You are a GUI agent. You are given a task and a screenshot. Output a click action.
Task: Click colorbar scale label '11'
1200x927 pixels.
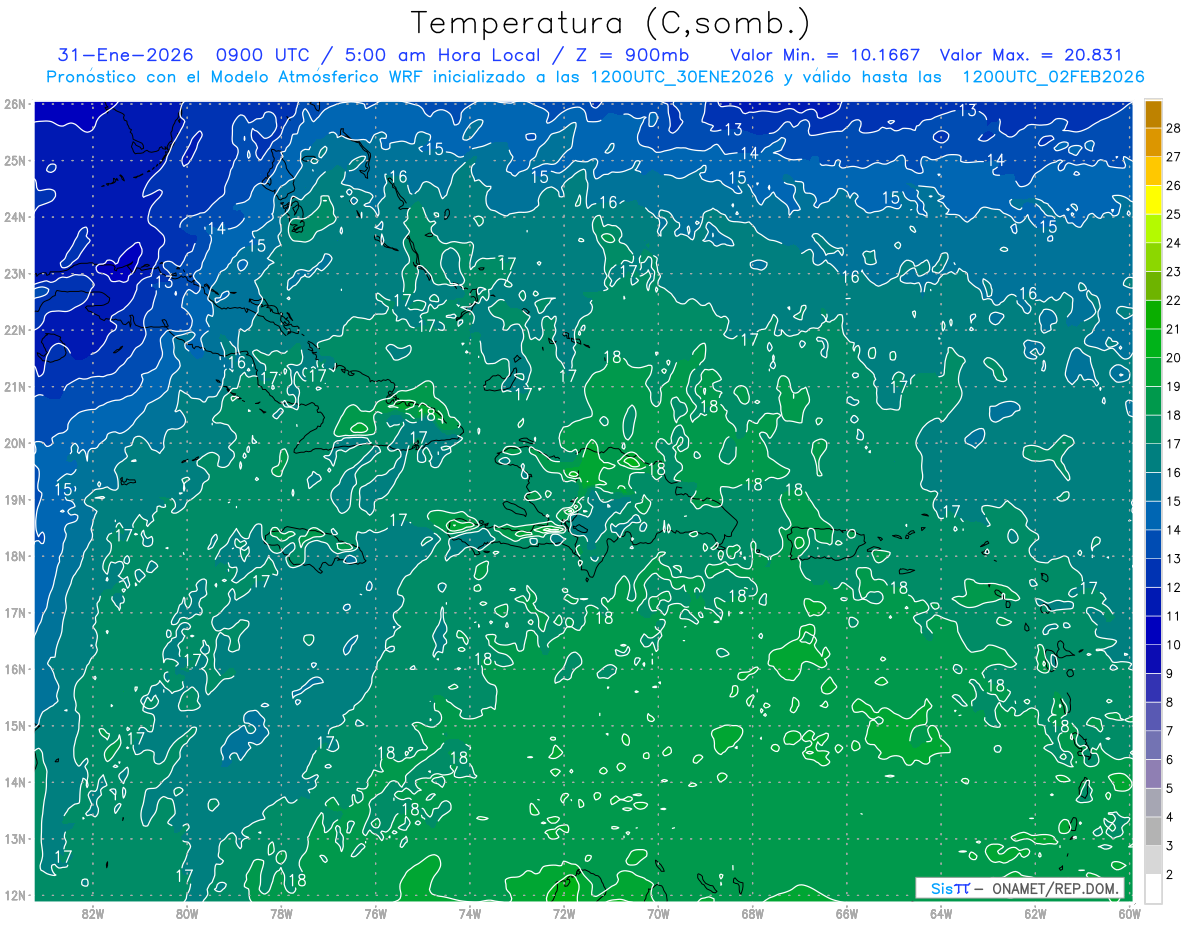tap(1174, 617)
